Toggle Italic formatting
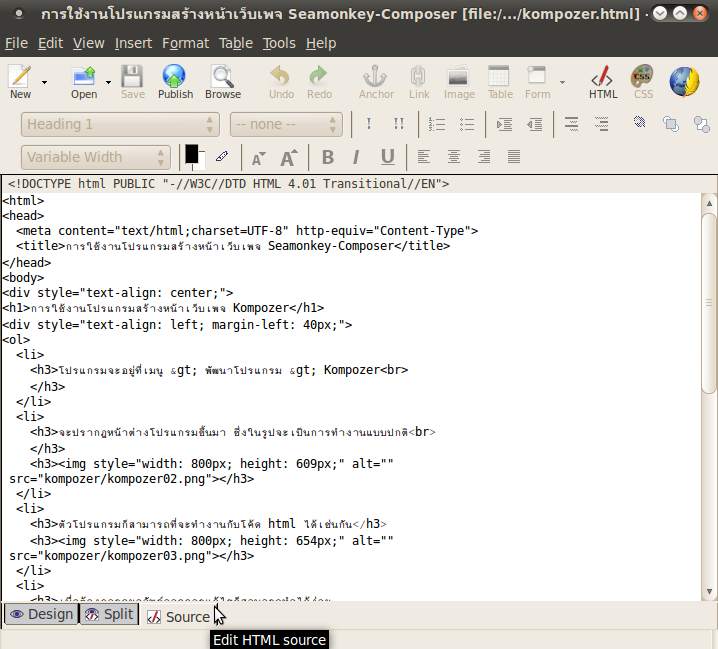 tap(356, 158)
